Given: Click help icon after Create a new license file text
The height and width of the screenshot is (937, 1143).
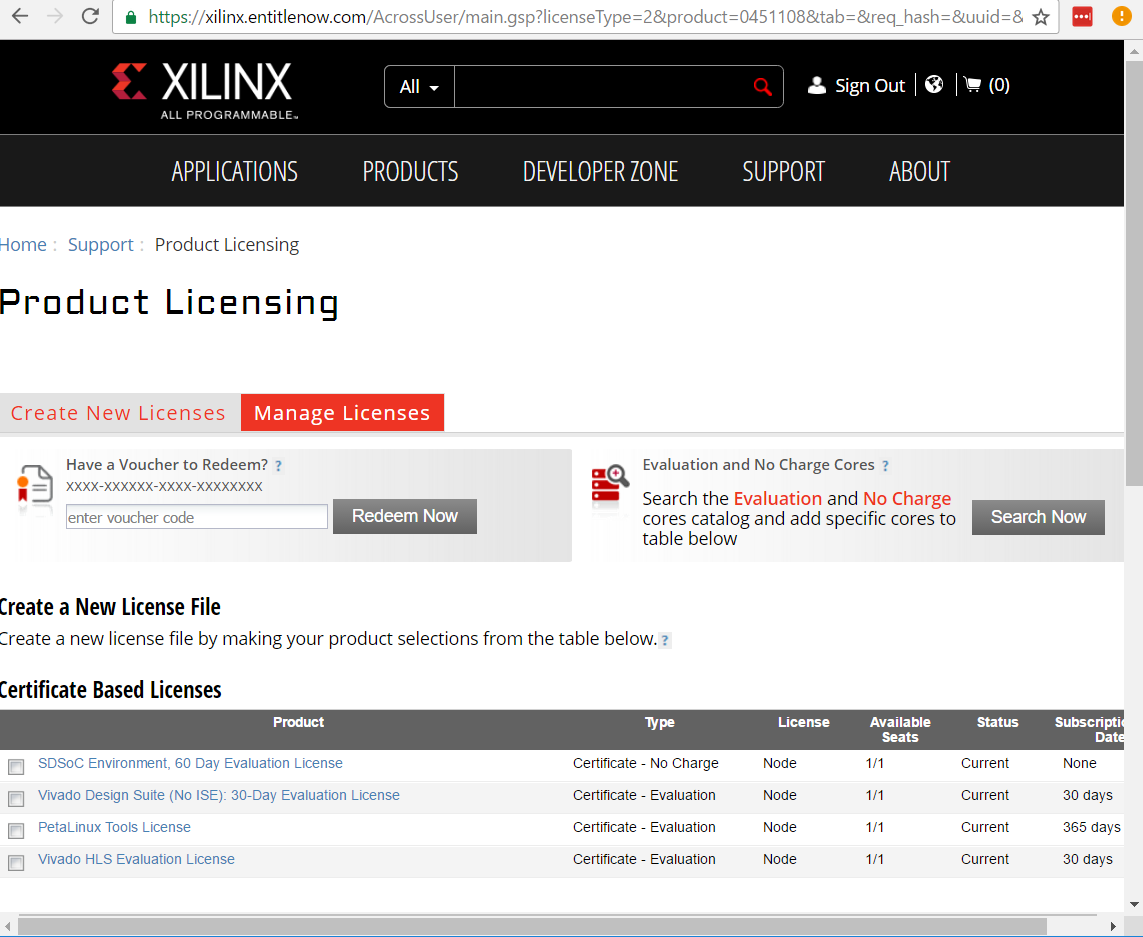Looking at the screenshot, I should 665,640.
